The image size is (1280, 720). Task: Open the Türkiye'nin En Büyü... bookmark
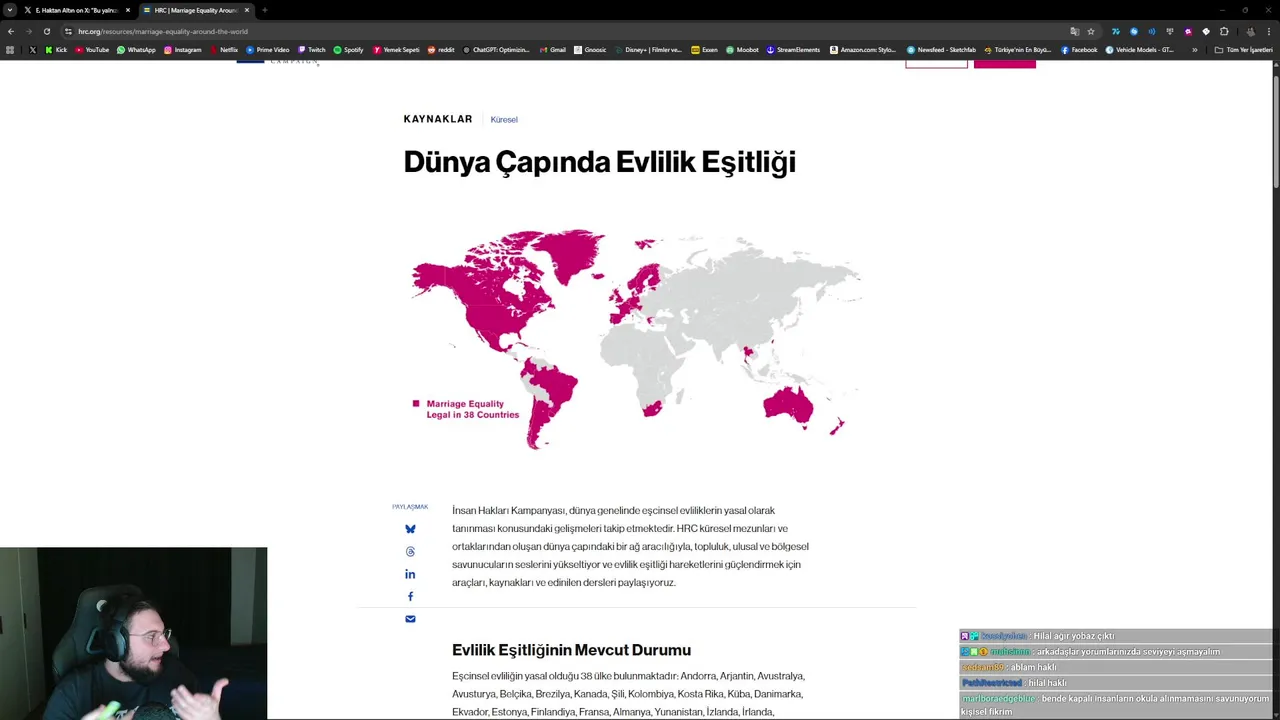coord(1018,50)
